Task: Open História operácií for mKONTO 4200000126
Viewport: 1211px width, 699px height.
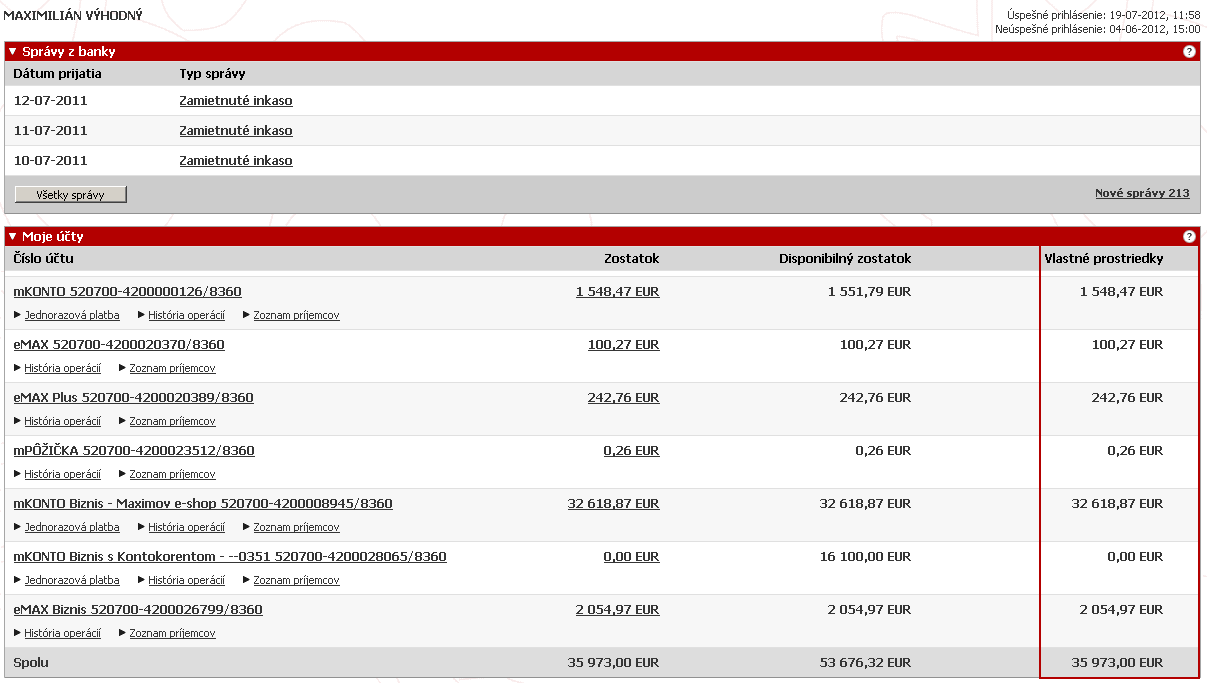Action: coord(186,316)
